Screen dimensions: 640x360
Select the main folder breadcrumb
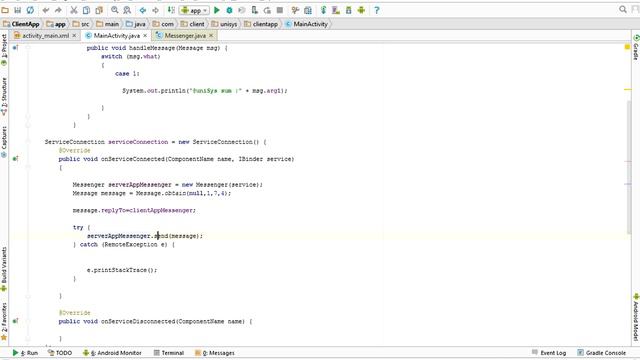pos(108,24)
